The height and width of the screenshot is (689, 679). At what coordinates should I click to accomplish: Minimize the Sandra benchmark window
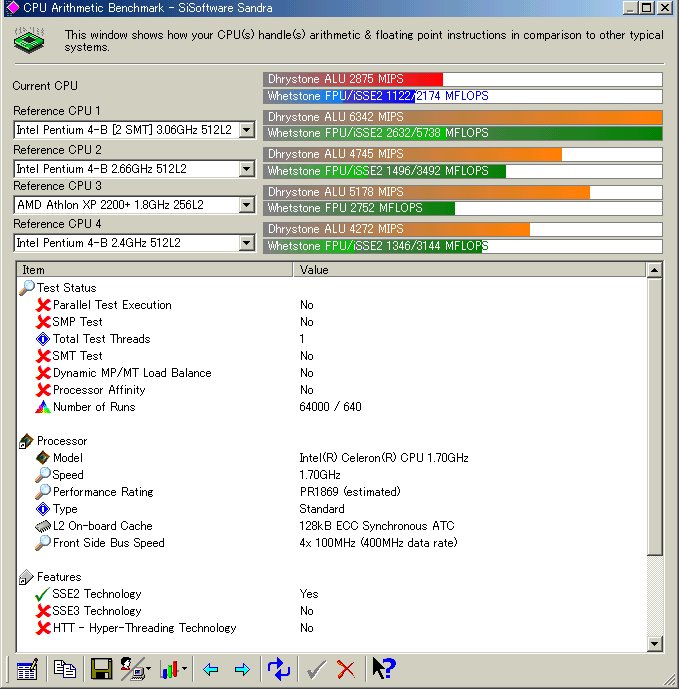(631, 7)
